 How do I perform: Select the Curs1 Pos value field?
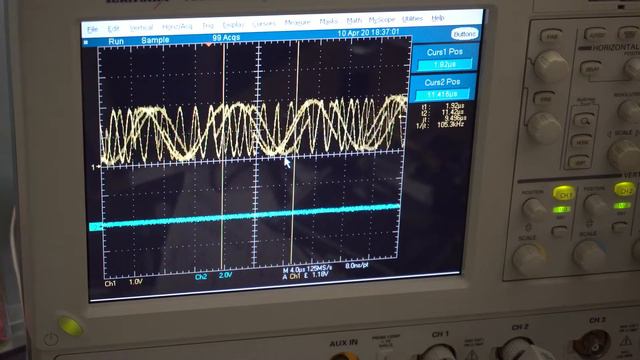(x=444, y=64)
